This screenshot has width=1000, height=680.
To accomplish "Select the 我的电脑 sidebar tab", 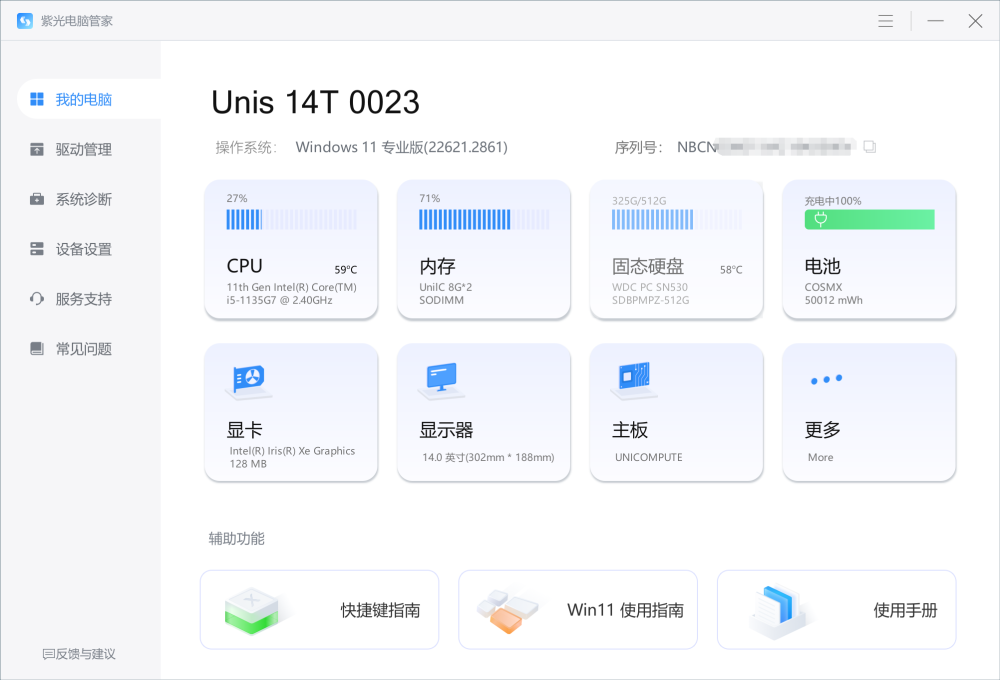I will pos(89,99).
